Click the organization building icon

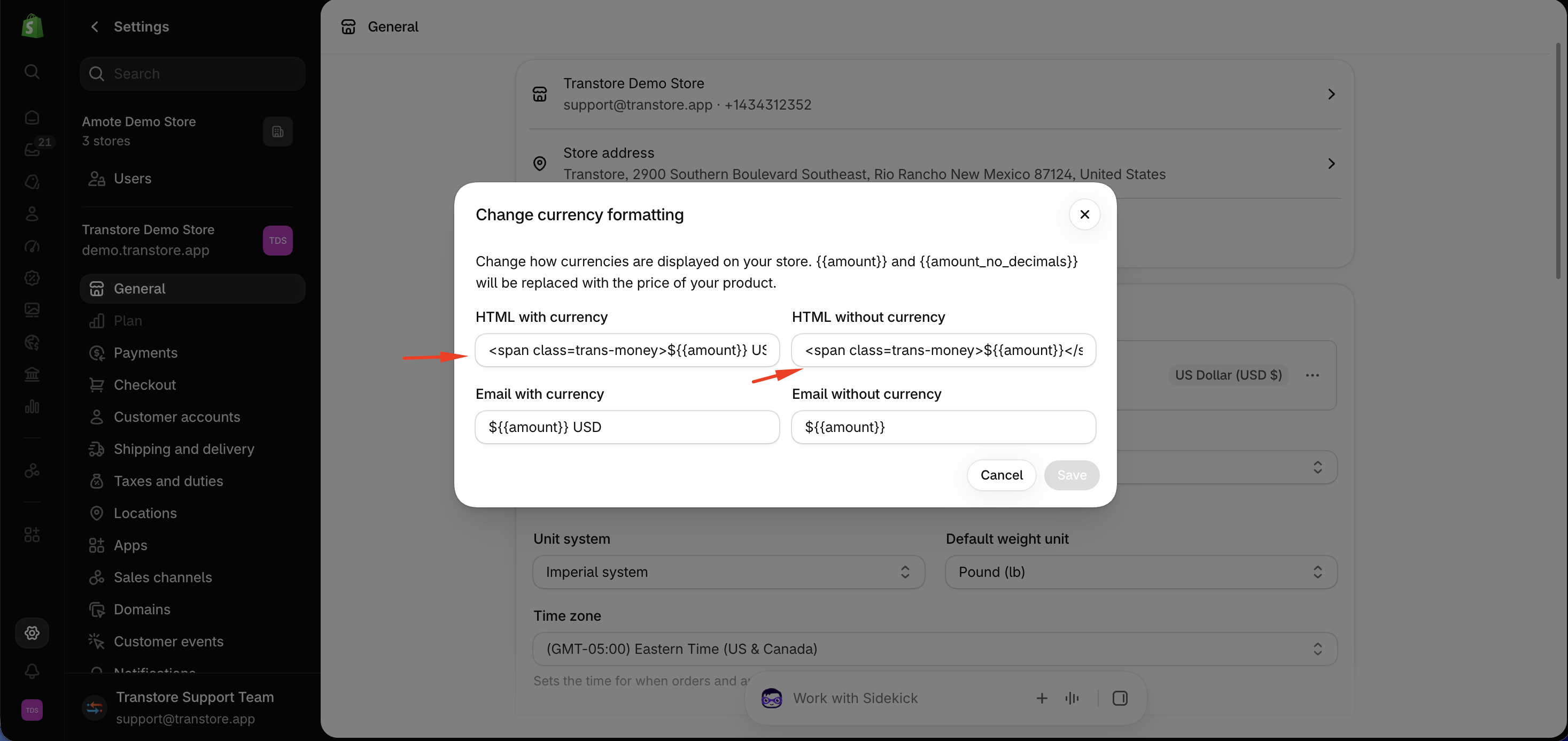coord(277,132)
